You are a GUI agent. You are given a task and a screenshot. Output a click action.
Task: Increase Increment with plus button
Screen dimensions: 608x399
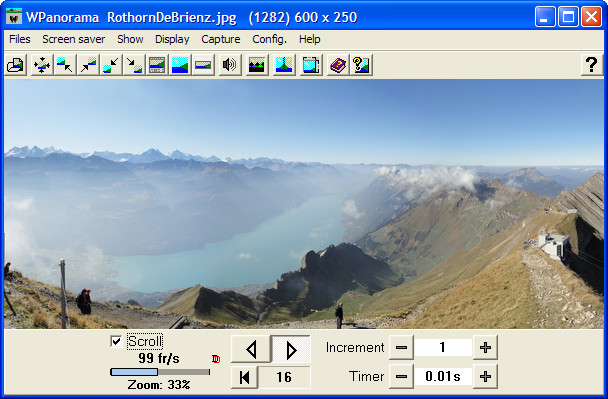click(x=485, y=347)
